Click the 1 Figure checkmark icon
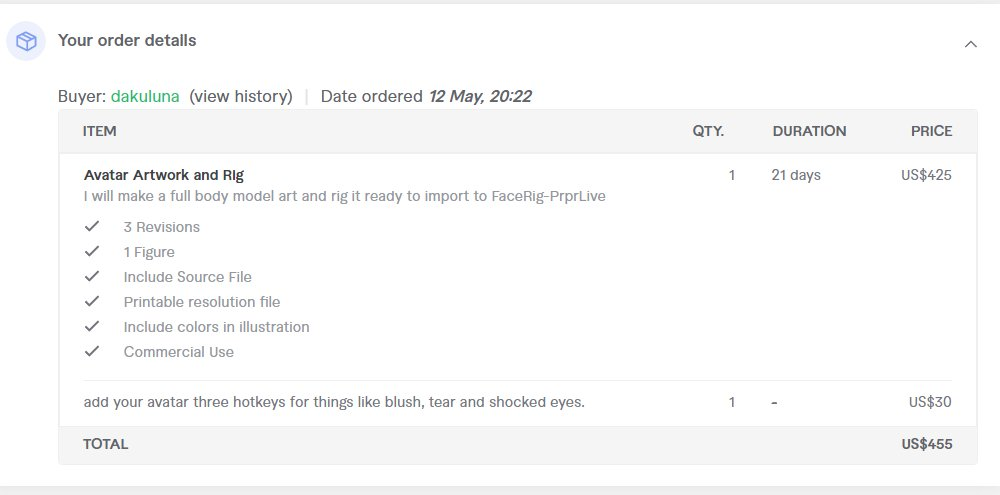The image size is (1000, 495). 92,251
